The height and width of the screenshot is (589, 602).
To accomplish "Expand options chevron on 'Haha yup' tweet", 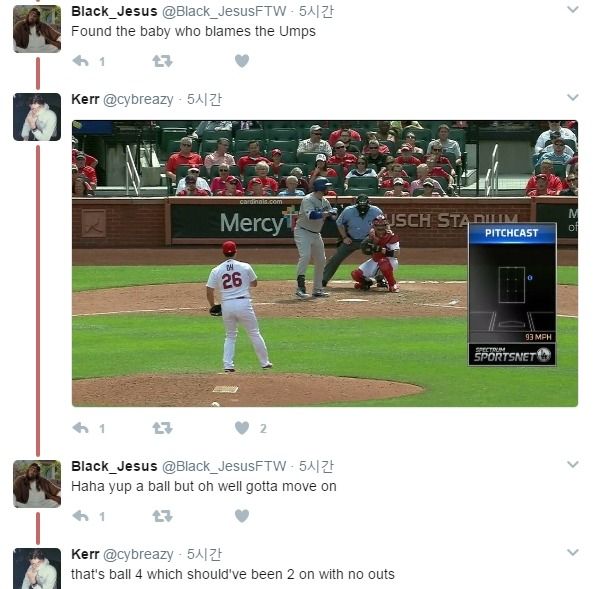I will click(572, 465).
